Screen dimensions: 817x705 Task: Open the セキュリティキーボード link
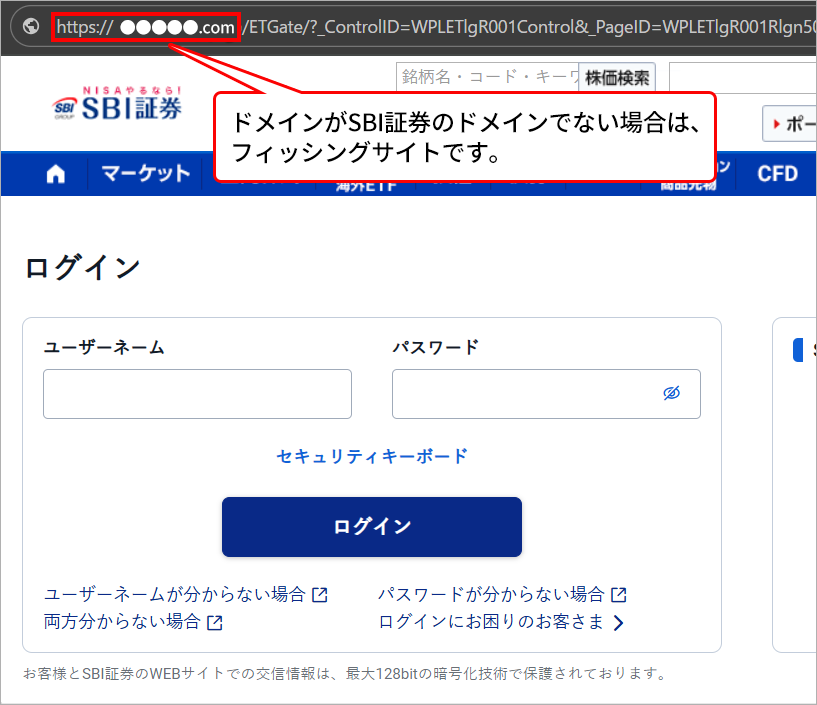[x=372, y=456]
